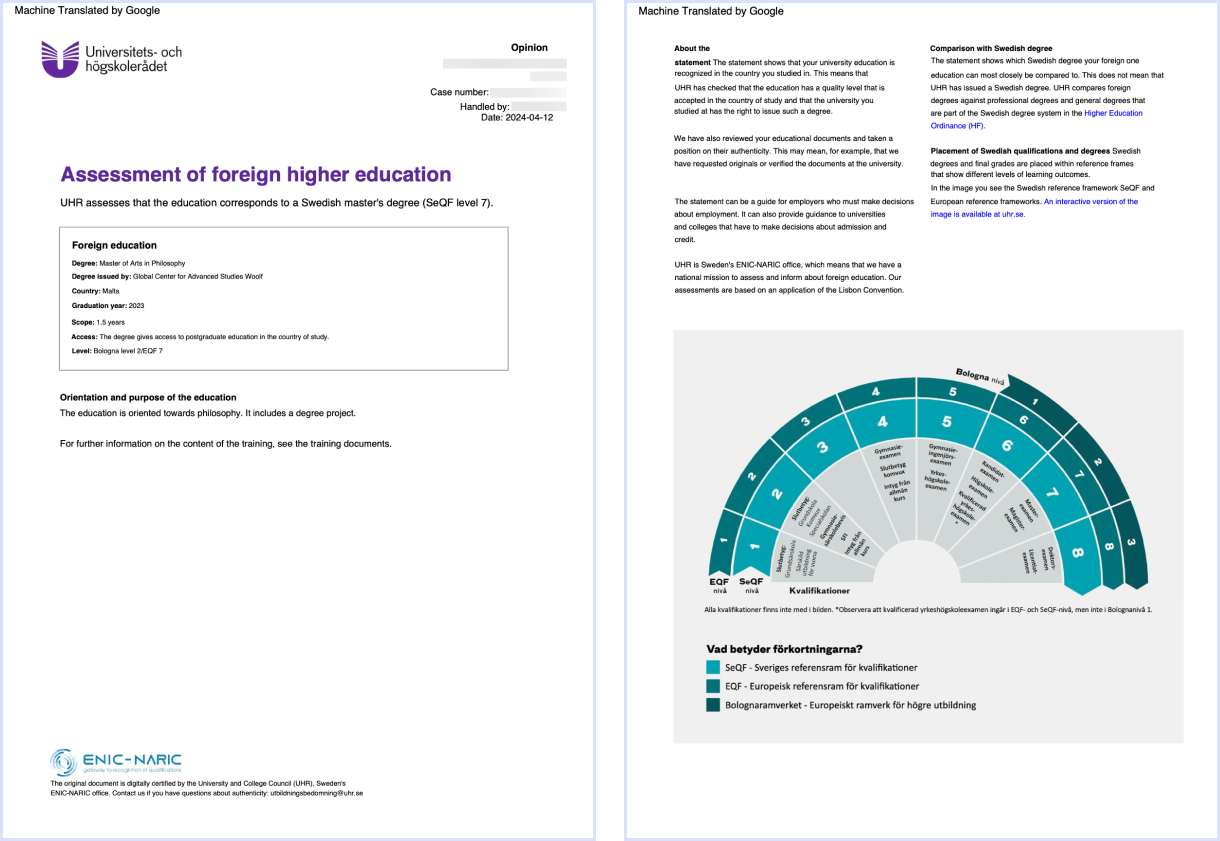Click the SeQF teal color swatch in the legend

click(713, 667)
